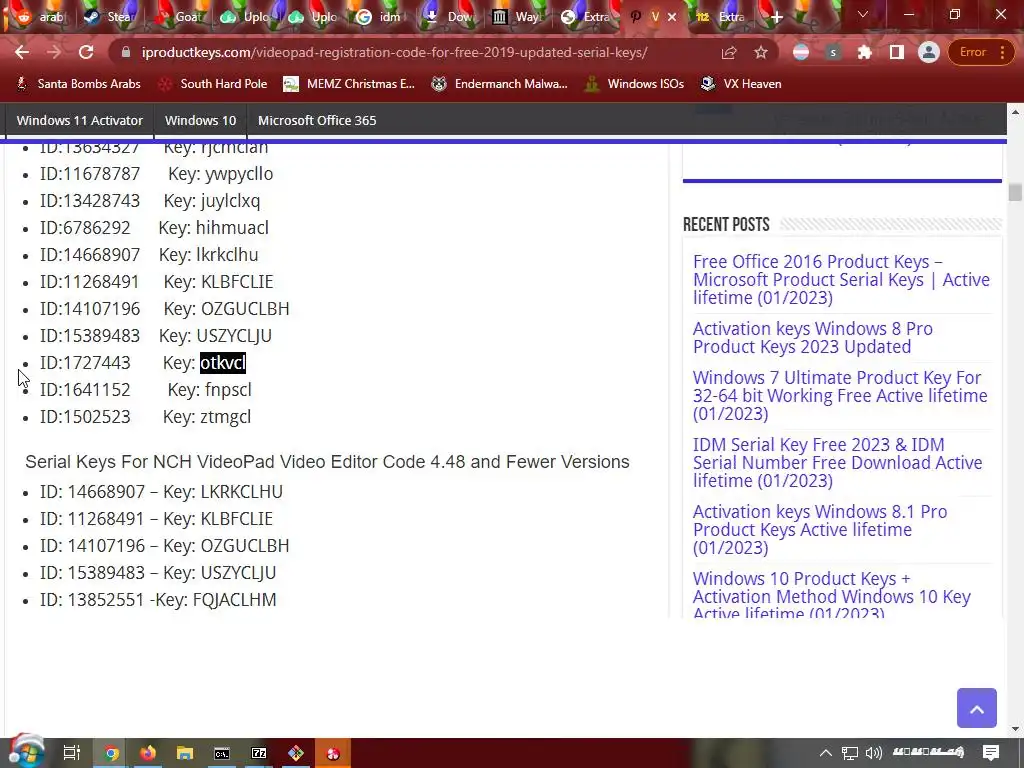Viewport: 1024px width, 768px height.
Task: Open the Endermanch Malware bookmark
Action: (500, 84)
